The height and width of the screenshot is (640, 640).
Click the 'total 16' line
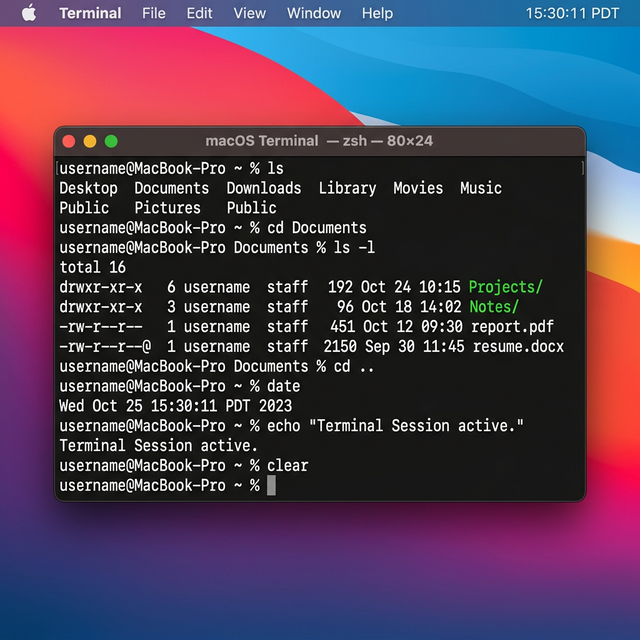[93, 267]
